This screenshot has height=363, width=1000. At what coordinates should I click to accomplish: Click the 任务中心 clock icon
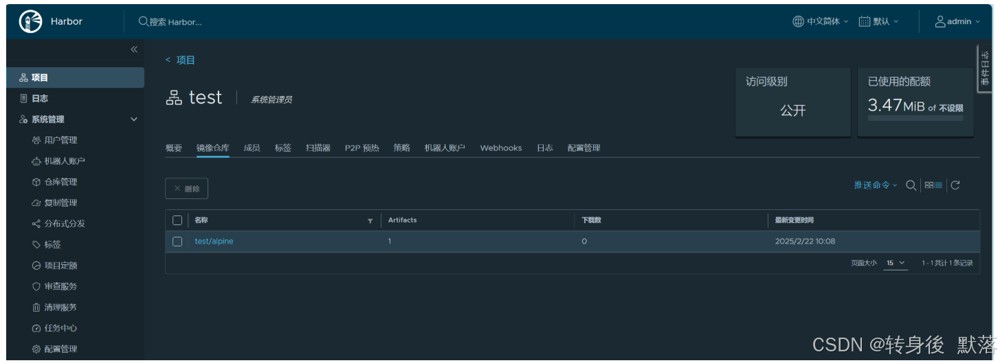[36, 328]
